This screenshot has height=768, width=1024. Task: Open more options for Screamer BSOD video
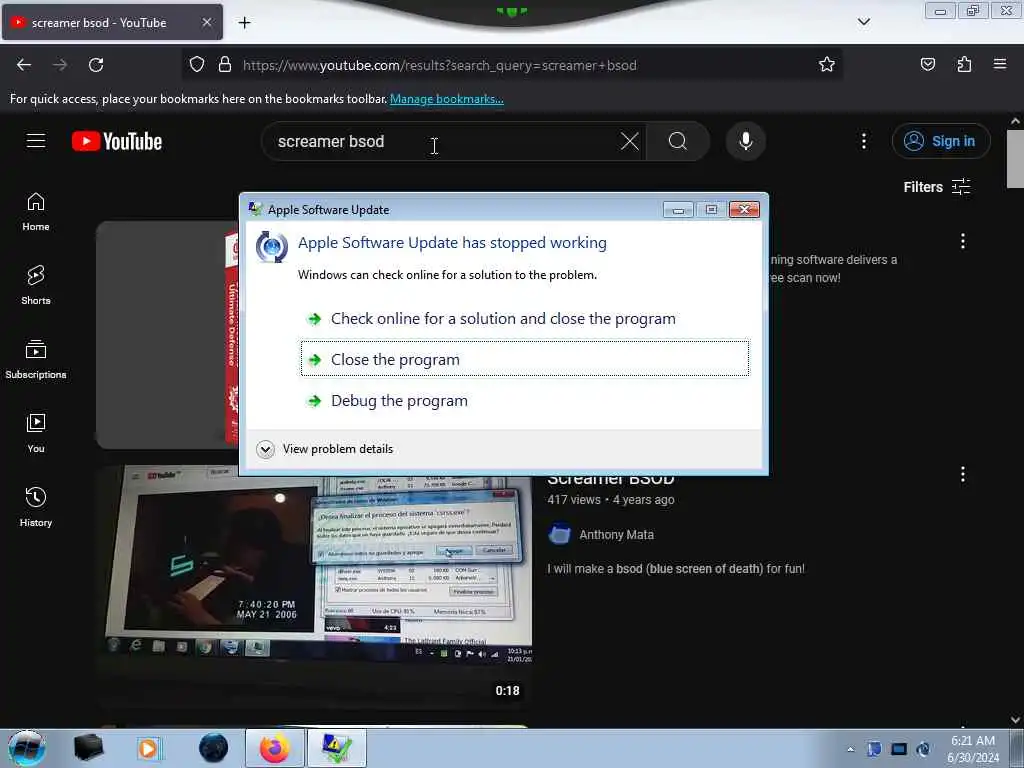tap(963, 474)
